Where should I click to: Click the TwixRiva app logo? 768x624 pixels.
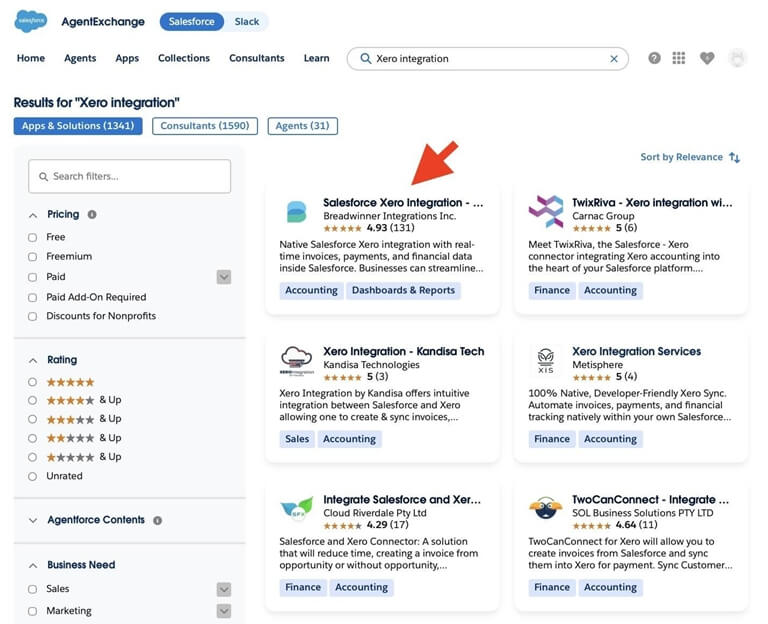tap(546, 212)
